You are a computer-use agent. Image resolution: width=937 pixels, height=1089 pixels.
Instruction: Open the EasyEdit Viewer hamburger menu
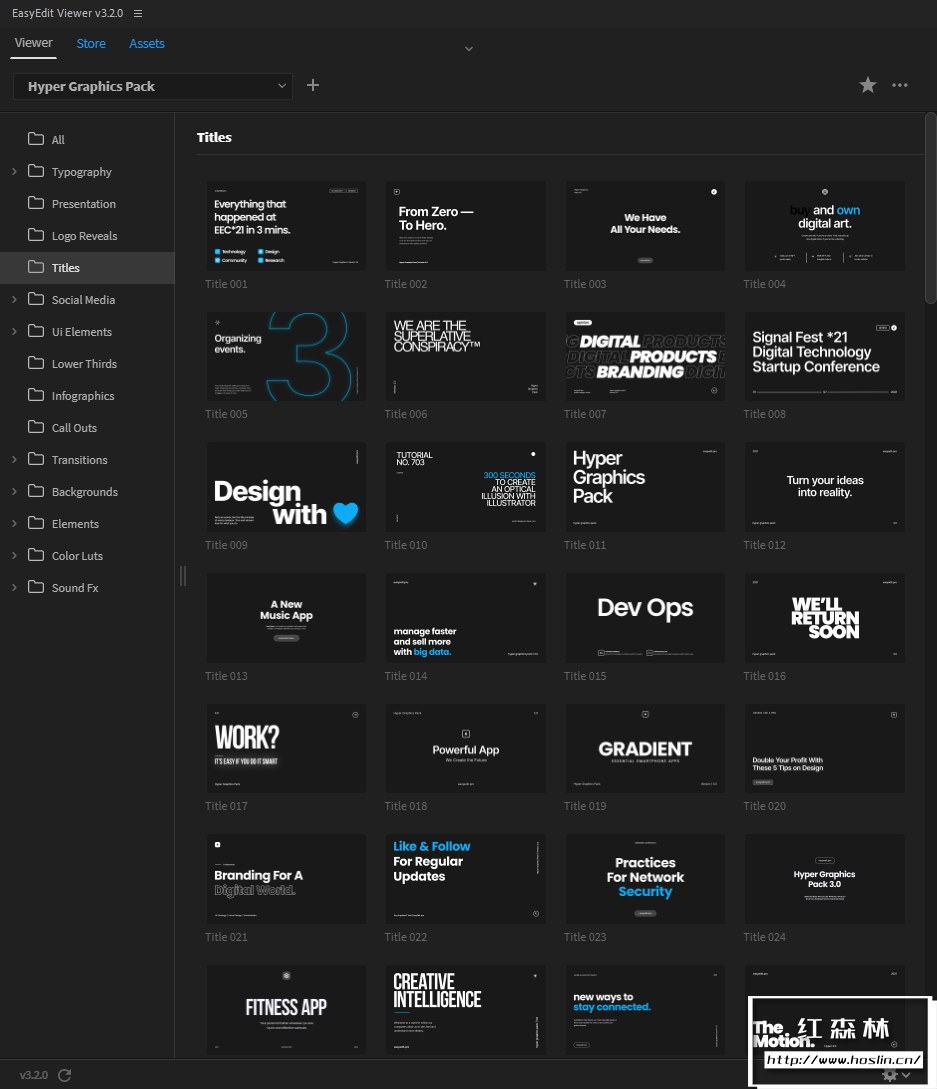pos(138,13)
